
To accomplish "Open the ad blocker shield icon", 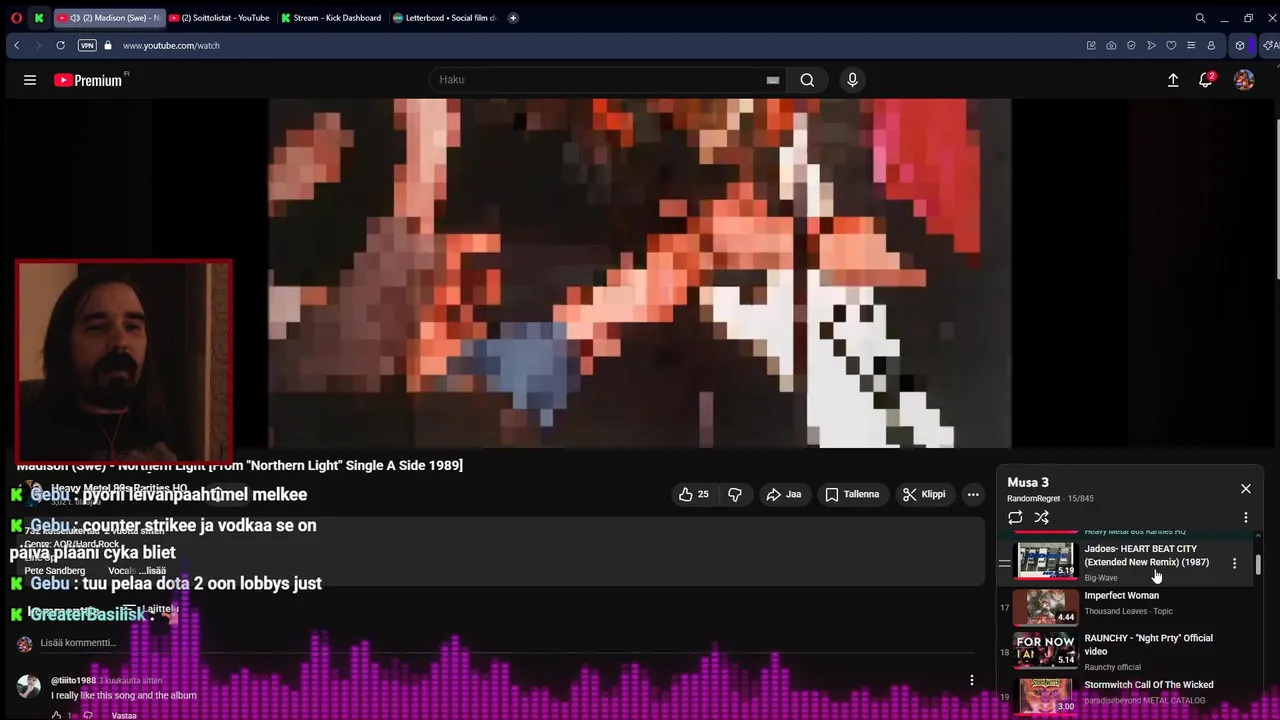I will (x=1131, y=45).
